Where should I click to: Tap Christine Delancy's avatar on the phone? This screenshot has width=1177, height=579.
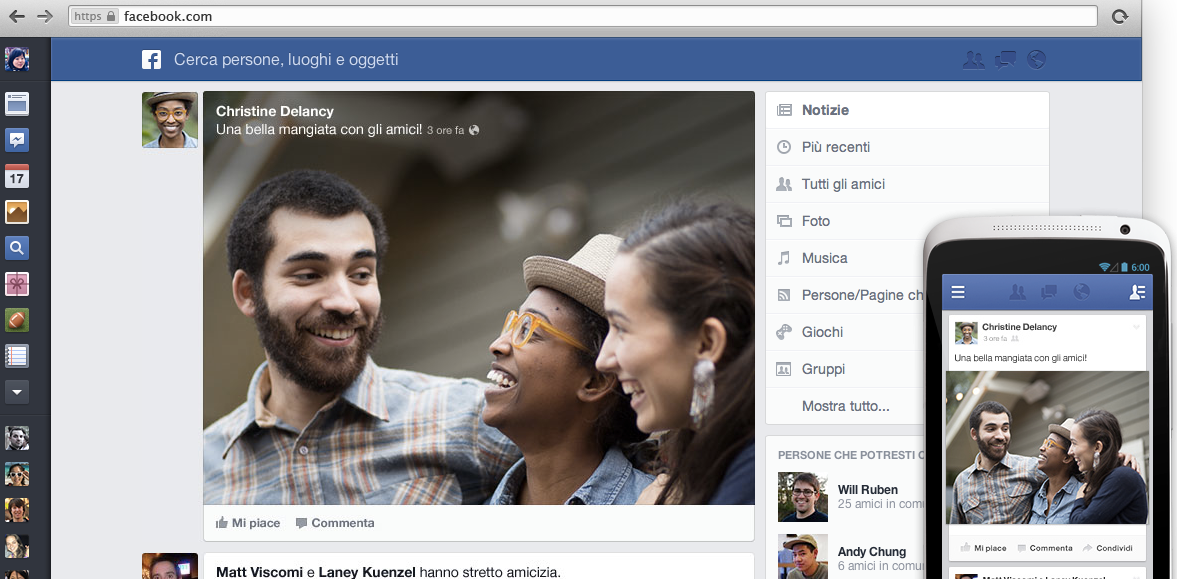965,332
